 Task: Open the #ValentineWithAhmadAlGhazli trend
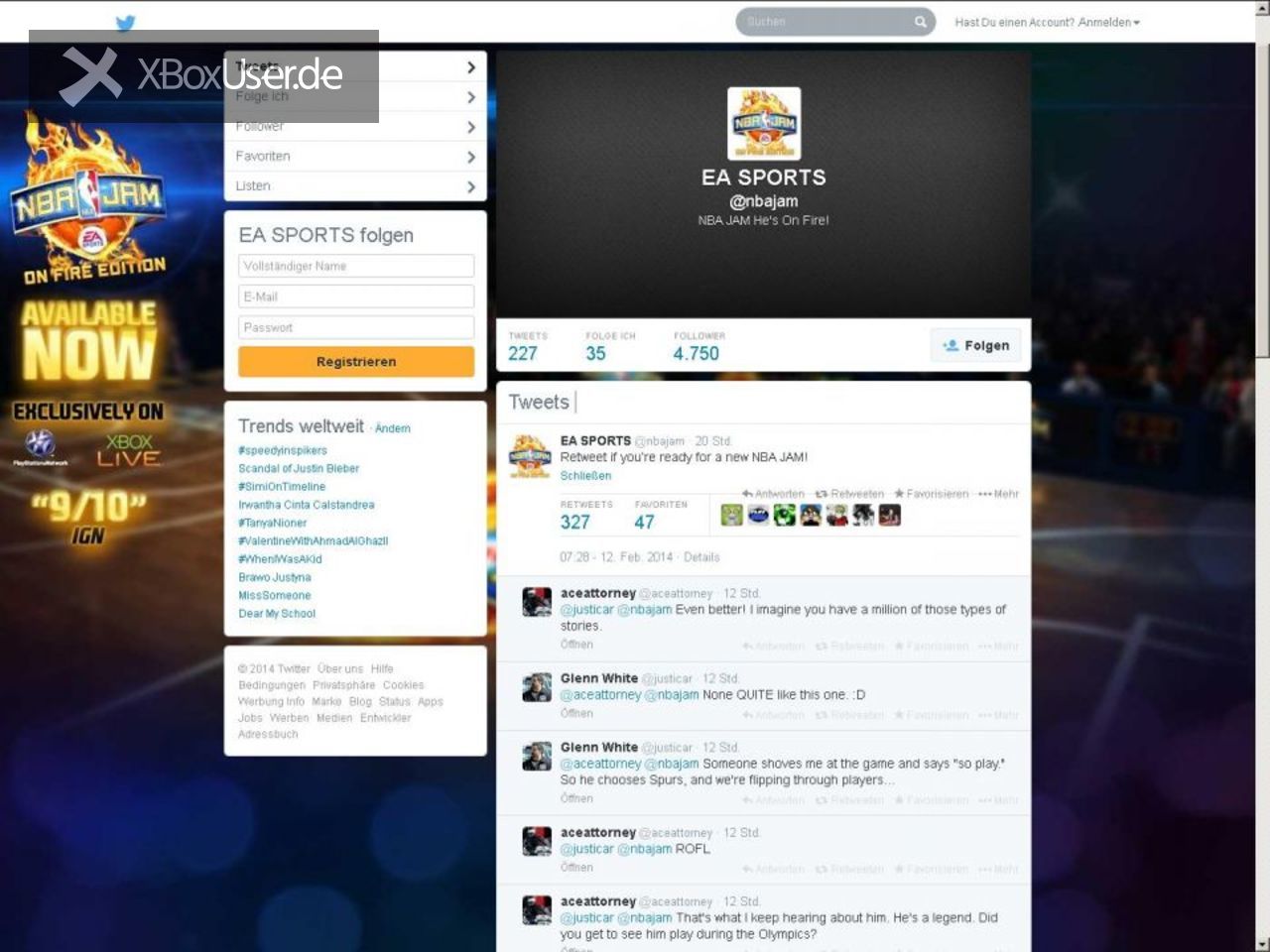pyautogui.click(x=314, y=540)
